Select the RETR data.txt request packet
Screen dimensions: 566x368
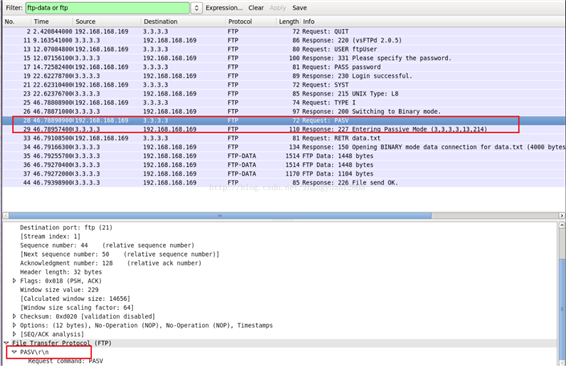click(x=284, y=138)
